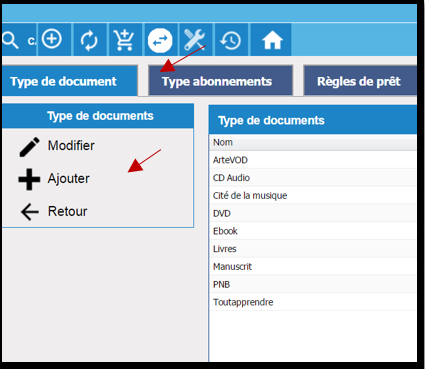This screenshot has width=425, height=369.
Task: Select the Manuscrit row
Action: [x=313, y=267]
